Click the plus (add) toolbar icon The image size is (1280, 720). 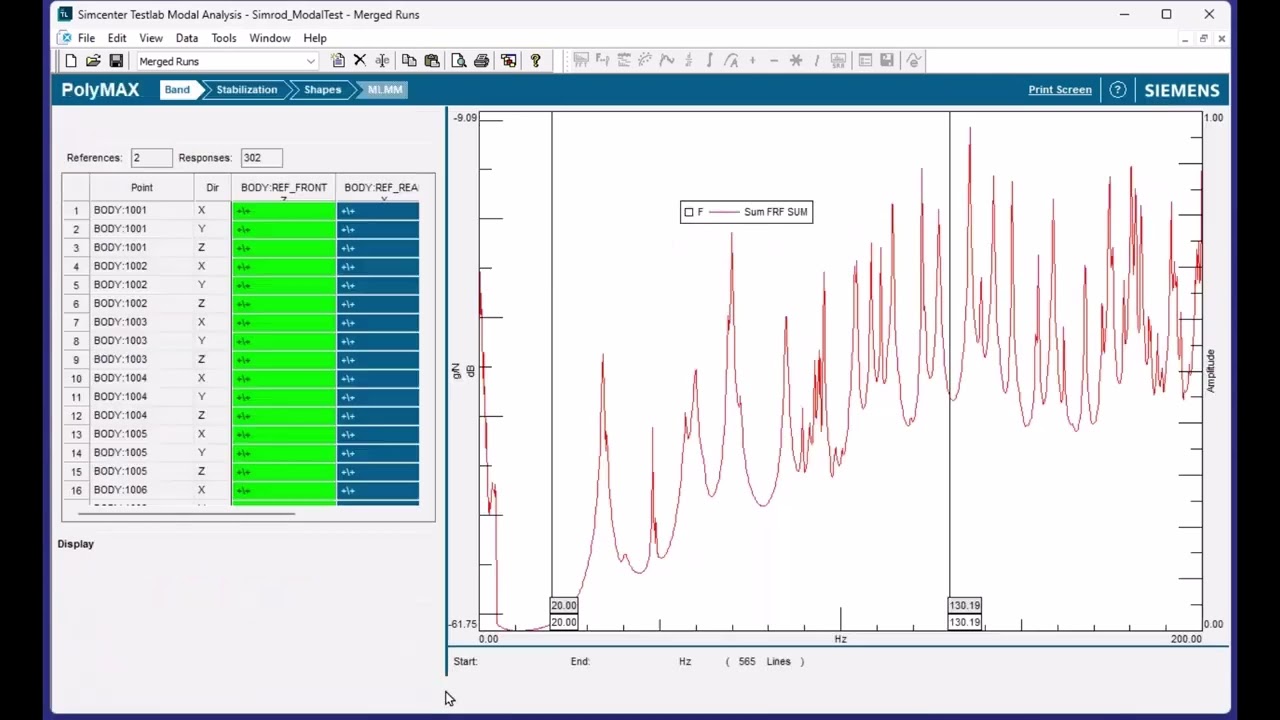(x=753, y=61)
